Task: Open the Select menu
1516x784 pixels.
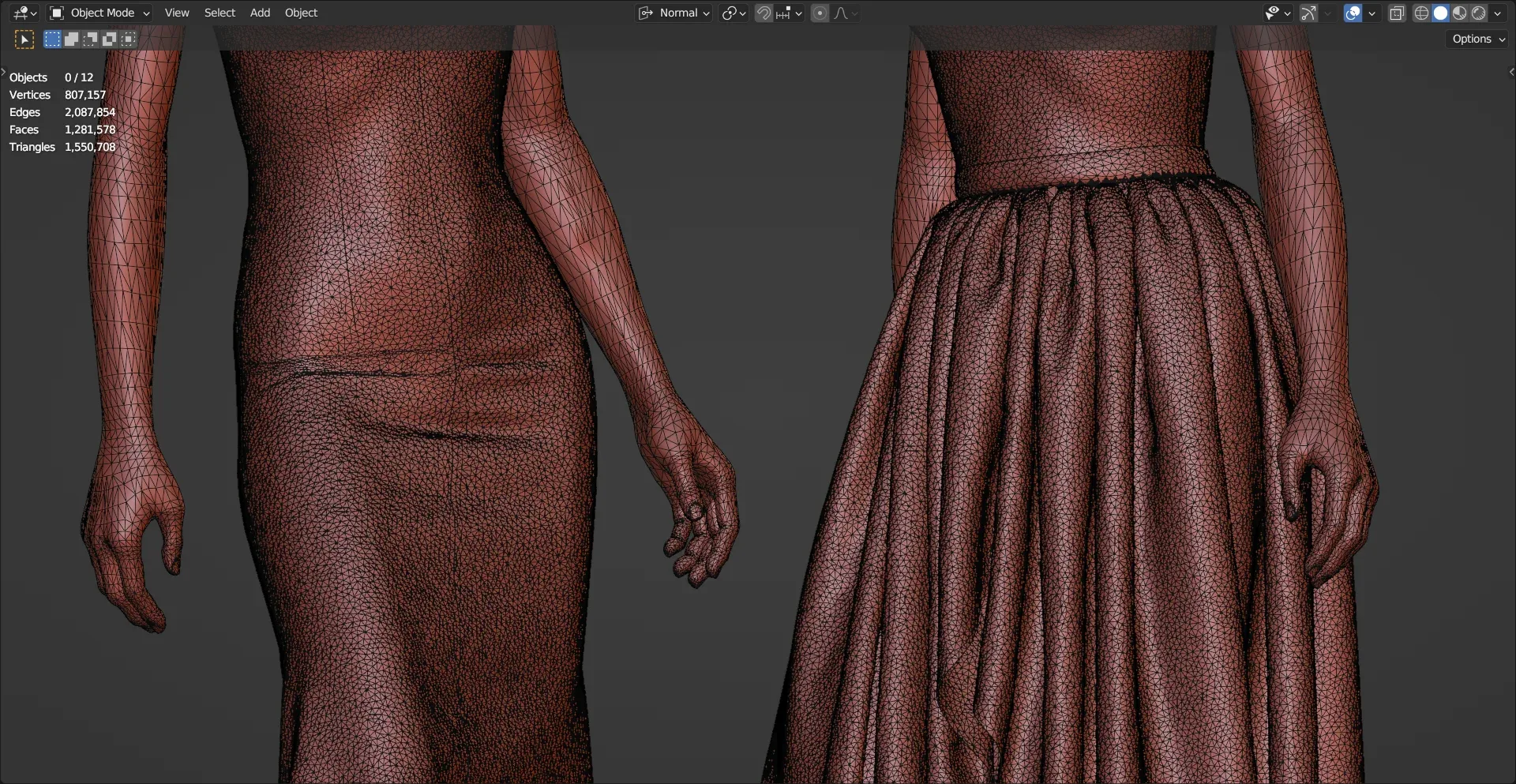Action: 220,13
